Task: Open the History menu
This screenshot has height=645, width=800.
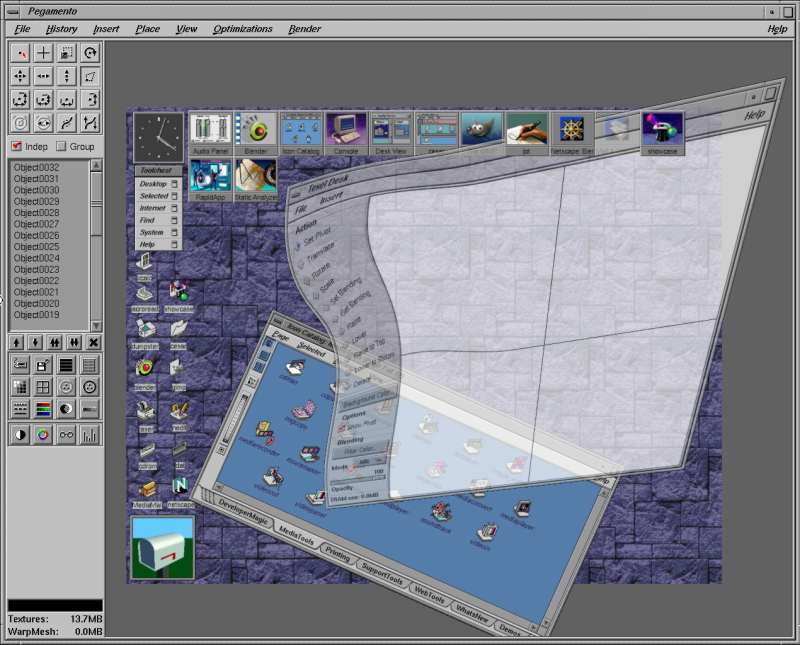Action: (x=62, y=29)
